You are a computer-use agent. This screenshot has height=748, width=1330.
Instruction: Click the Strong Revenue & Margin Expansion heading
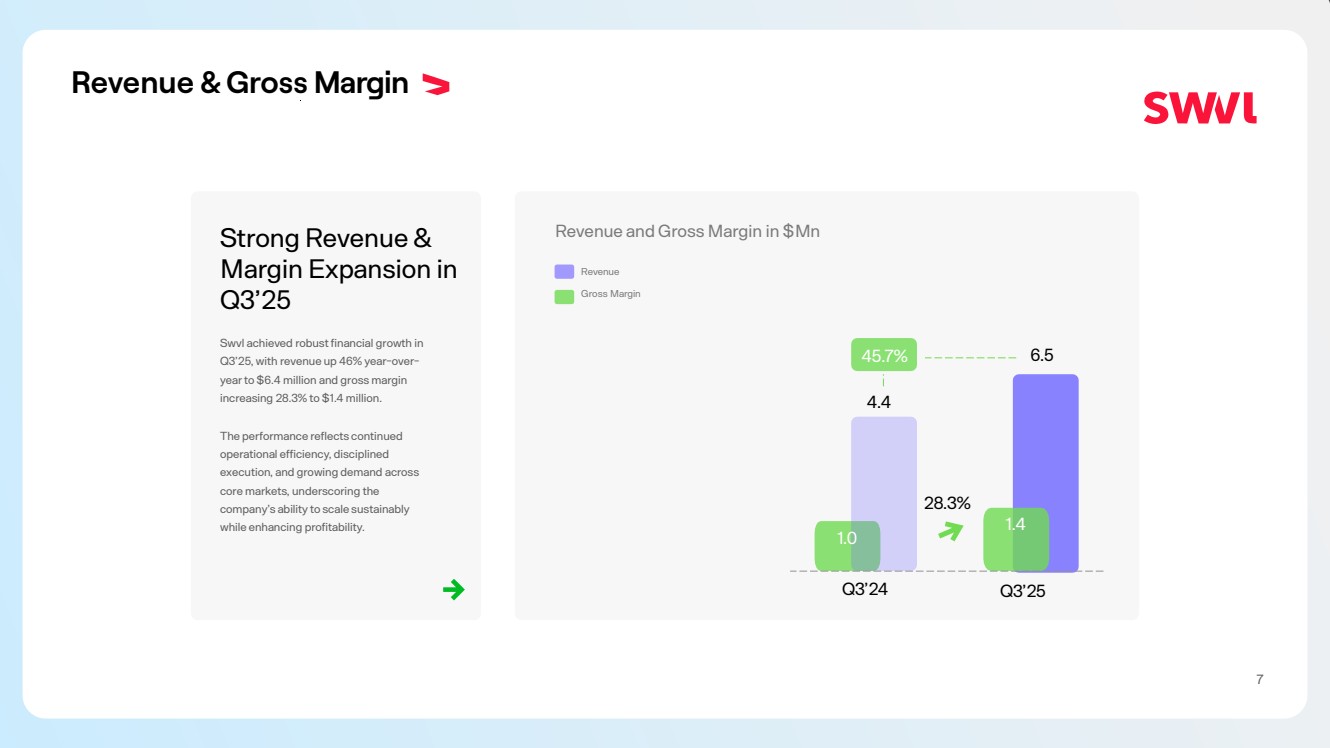[x=338, y=268]
